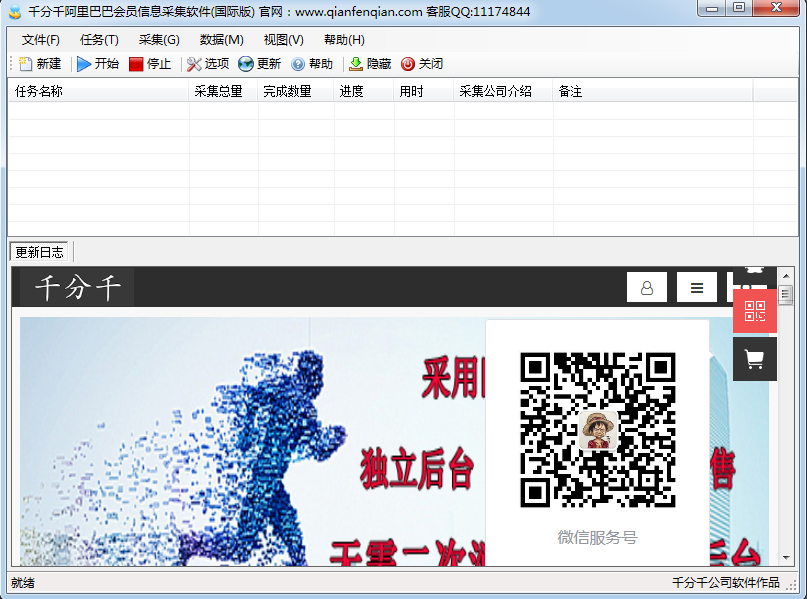Screen dimensions: 807x599
Task: Sort by 任务名称 column header
Action: [98, 92]
